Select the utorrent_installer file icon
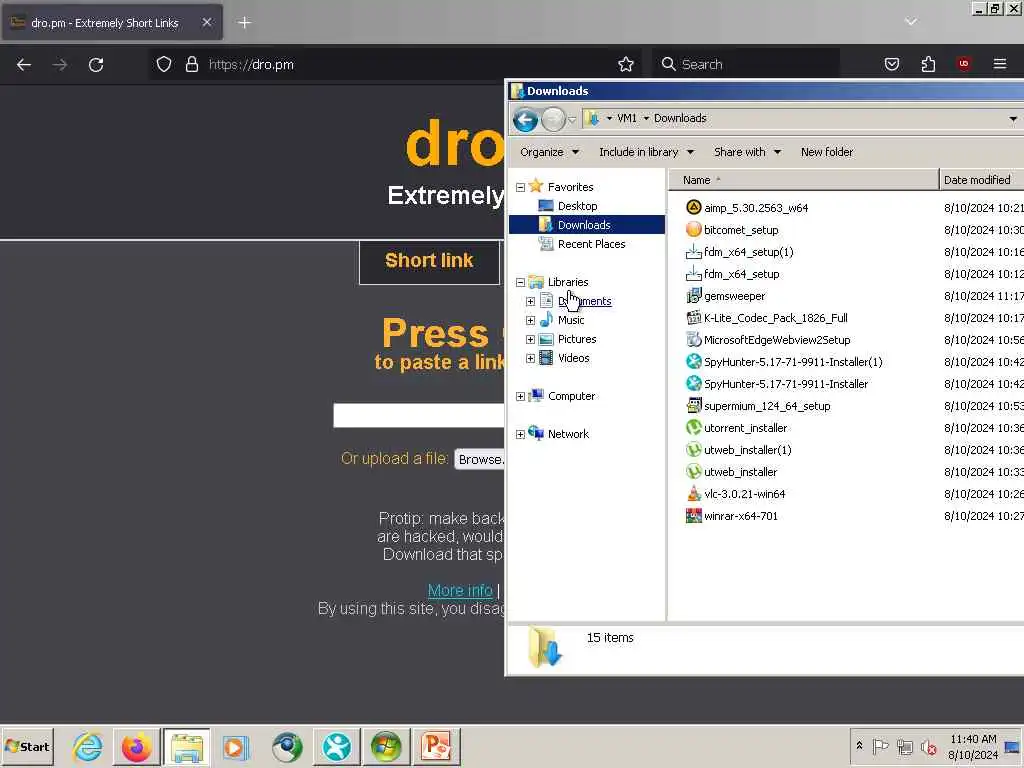 694,428
